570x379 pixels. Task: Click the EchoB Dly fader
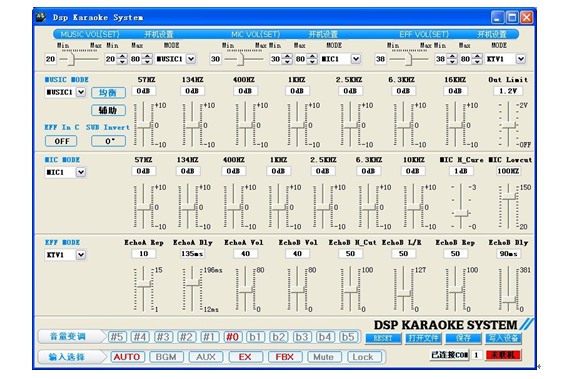coord(508,300)
